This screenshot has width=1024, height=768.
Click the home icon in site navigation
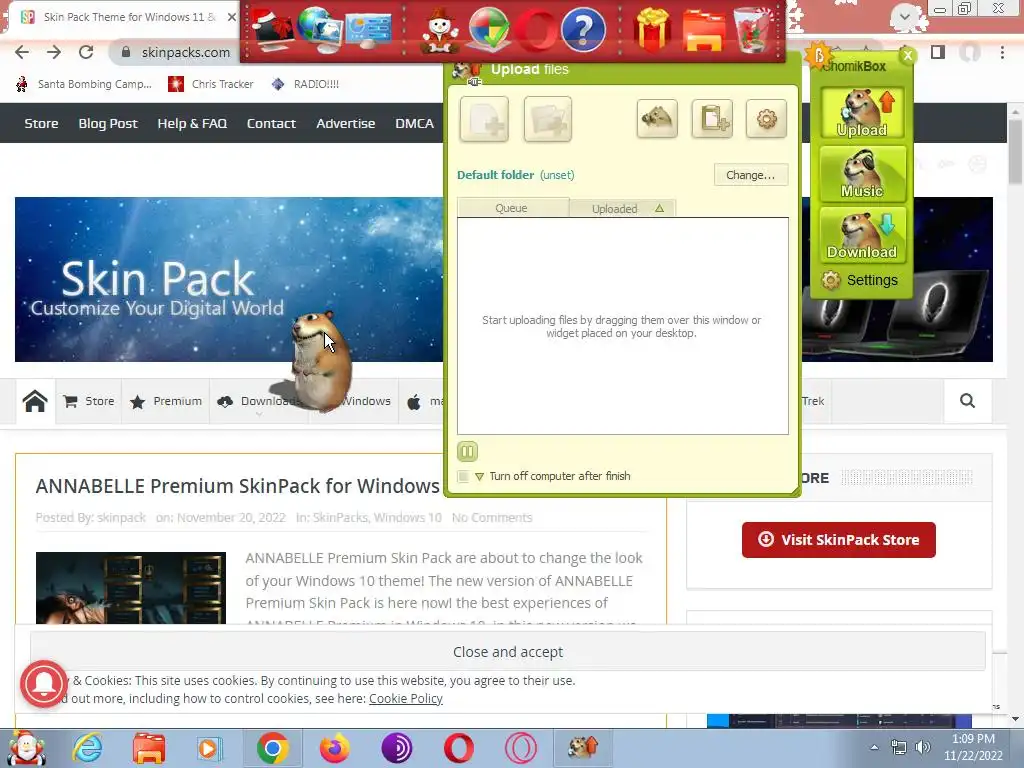point(35,401)
